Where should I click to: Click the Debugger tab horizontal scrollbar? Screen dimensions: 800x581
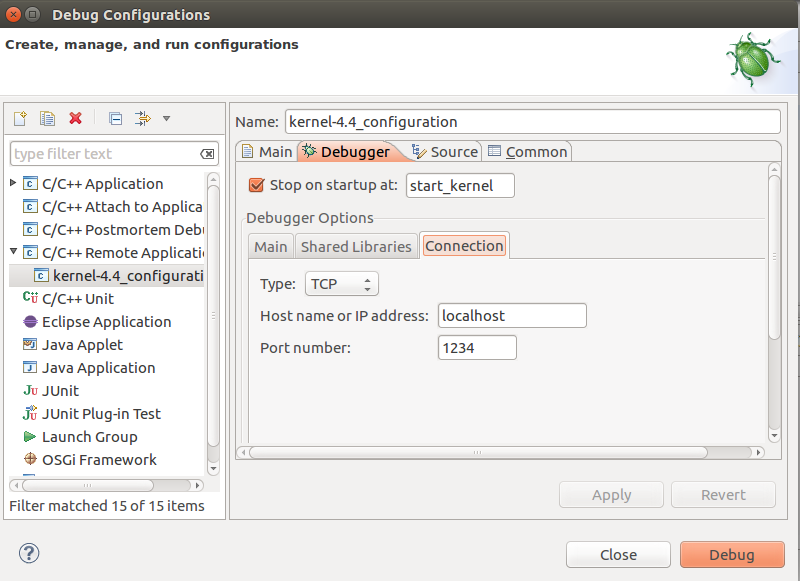tap(478, 452)
